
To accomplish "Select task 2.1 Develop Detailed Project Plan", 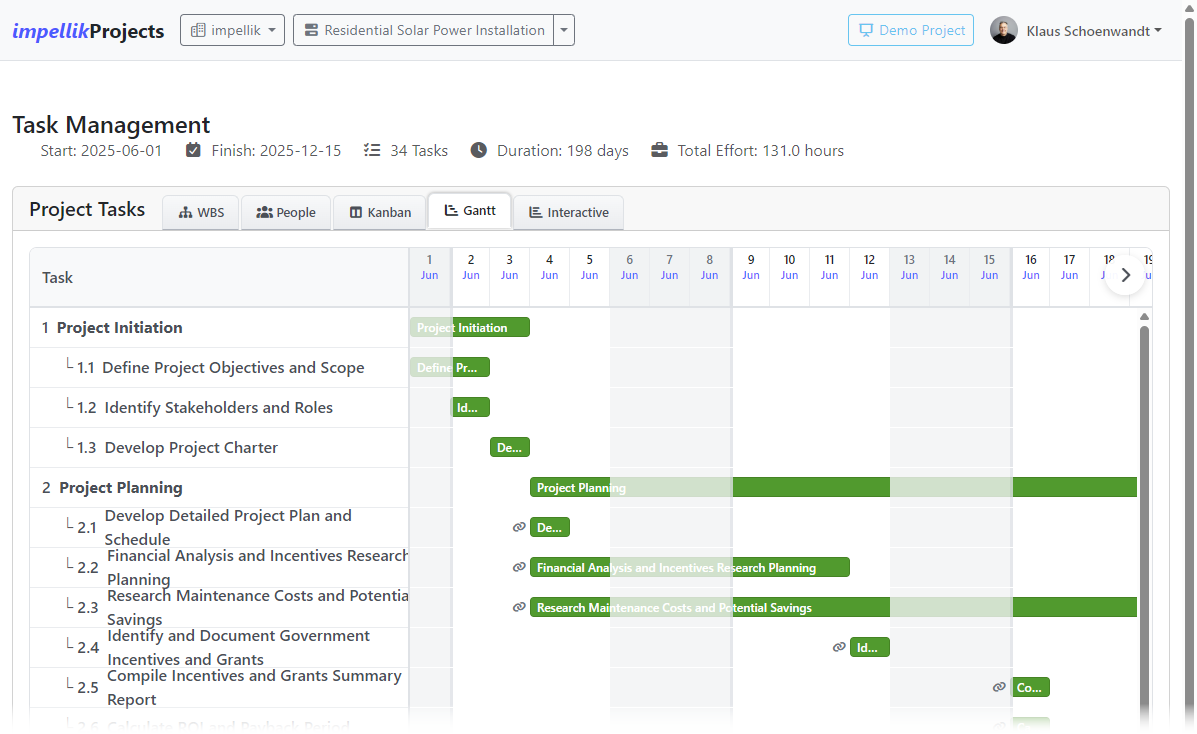I will click(219, 528).
